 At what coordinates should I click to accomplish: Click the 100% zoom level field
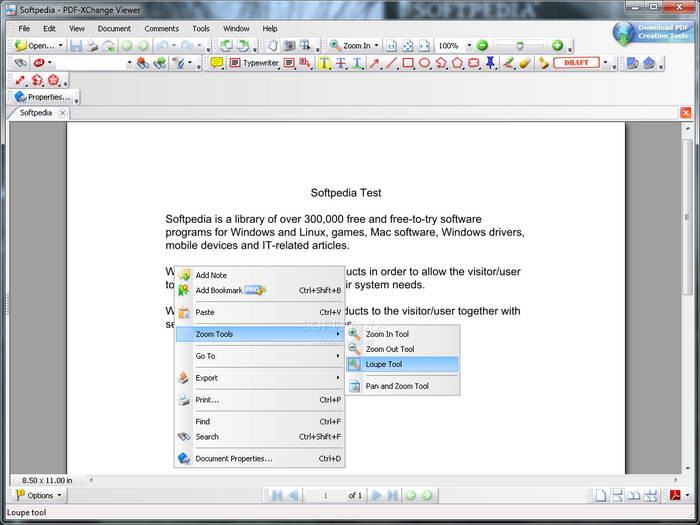click(x=450, y=46)
